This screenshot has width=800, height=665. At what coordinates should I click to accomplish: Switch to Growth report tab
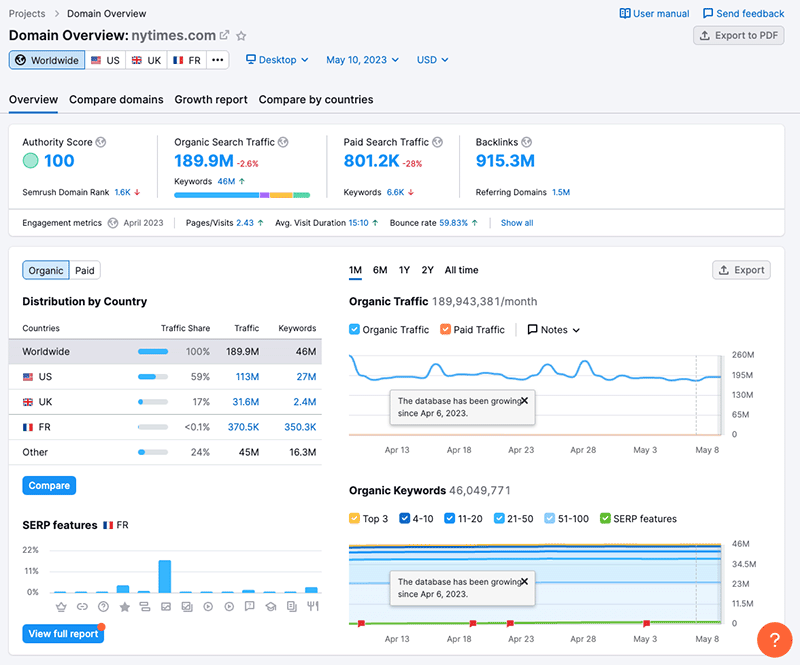click(211, 100)
